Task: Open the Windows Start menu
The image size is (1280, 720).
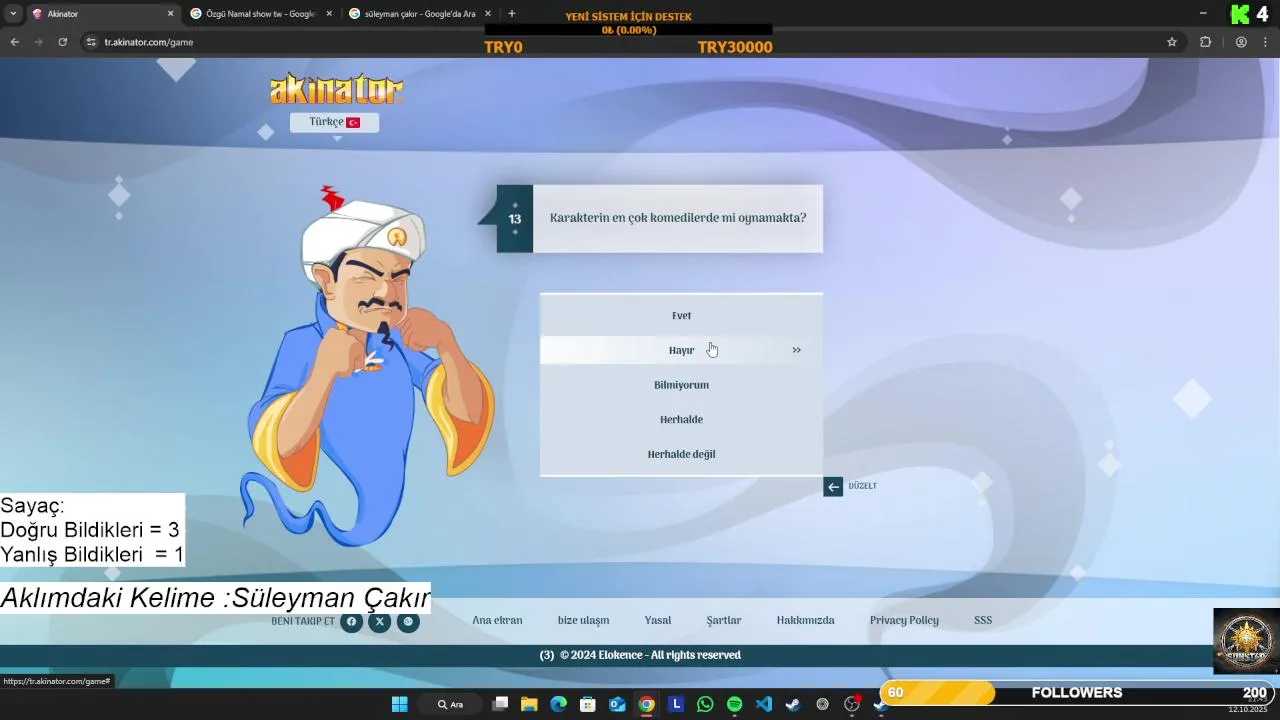Action: (x=399, y=704)
